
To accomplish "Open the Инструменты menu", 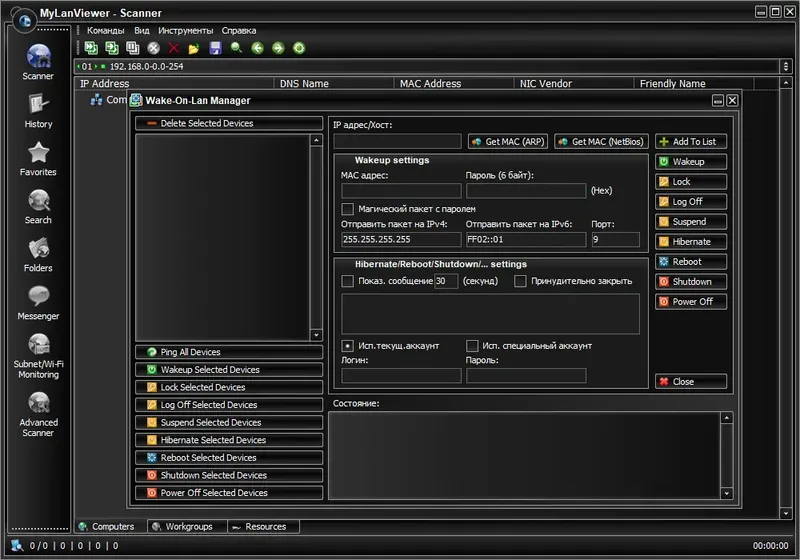I will pyautogui.click(x=186, y=31).
